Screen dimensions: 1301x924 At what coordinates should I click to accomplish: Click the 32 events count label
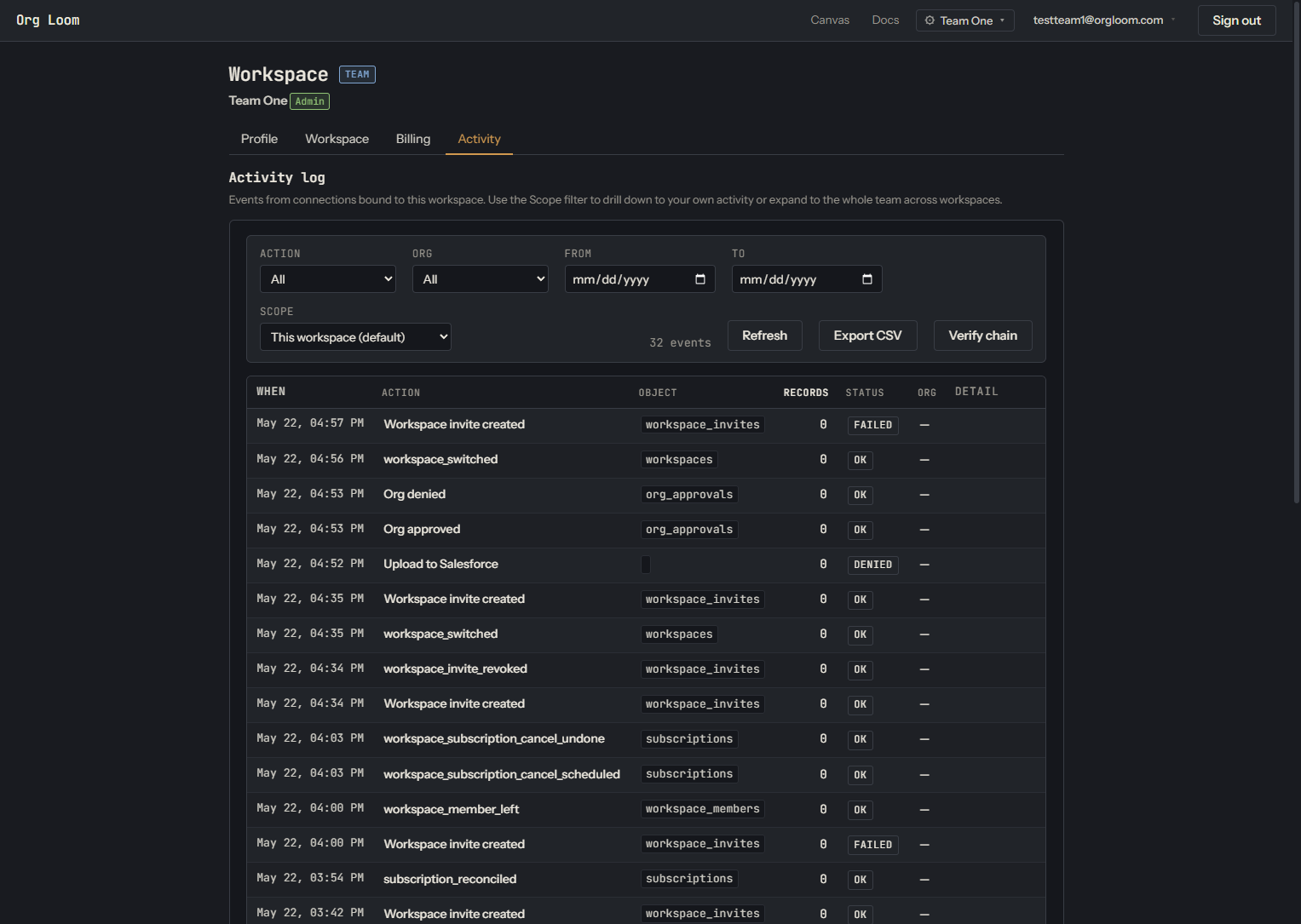(680, 342)
